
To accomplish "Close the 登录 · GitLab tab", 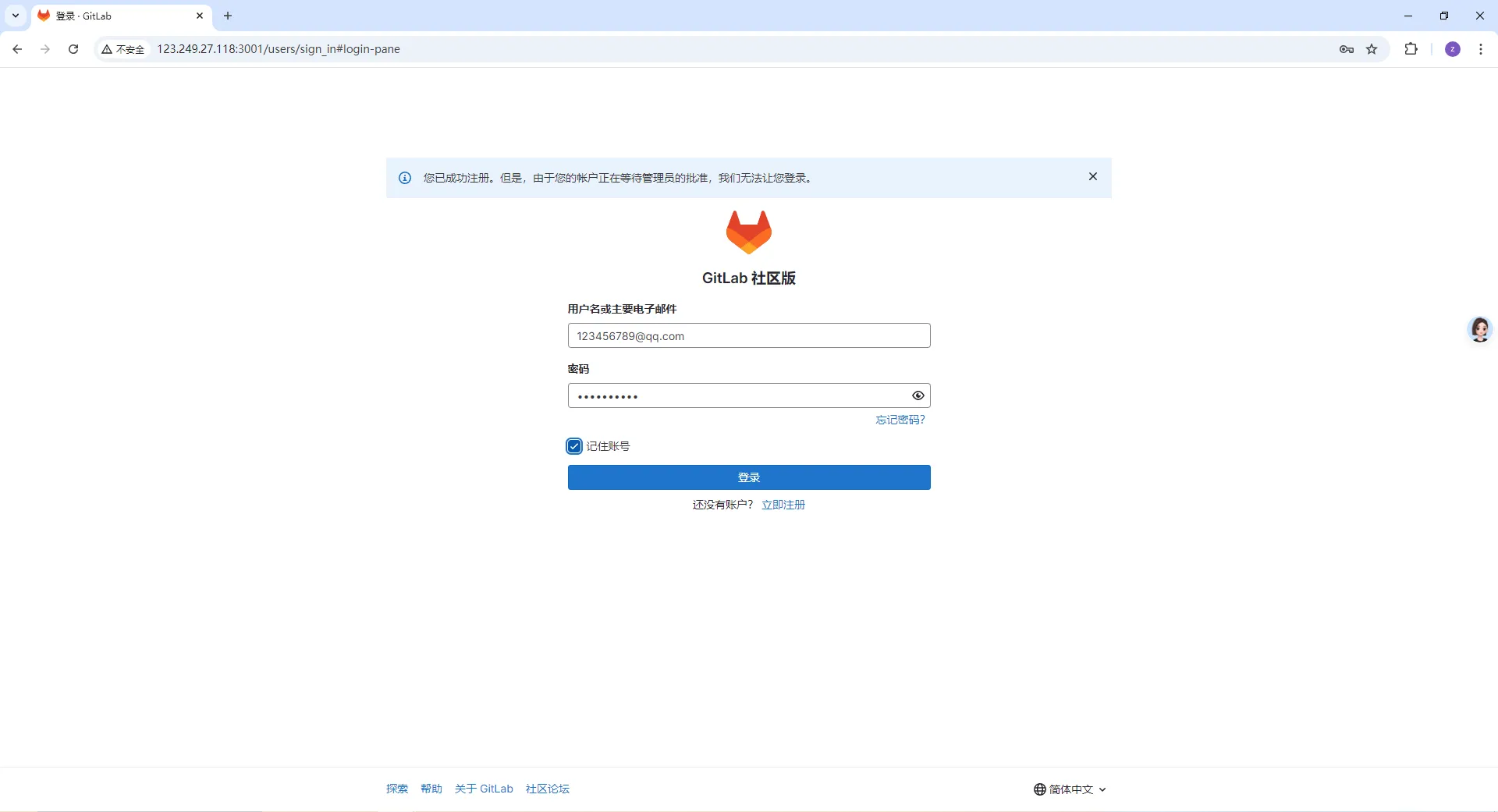I will coord(200,16).
